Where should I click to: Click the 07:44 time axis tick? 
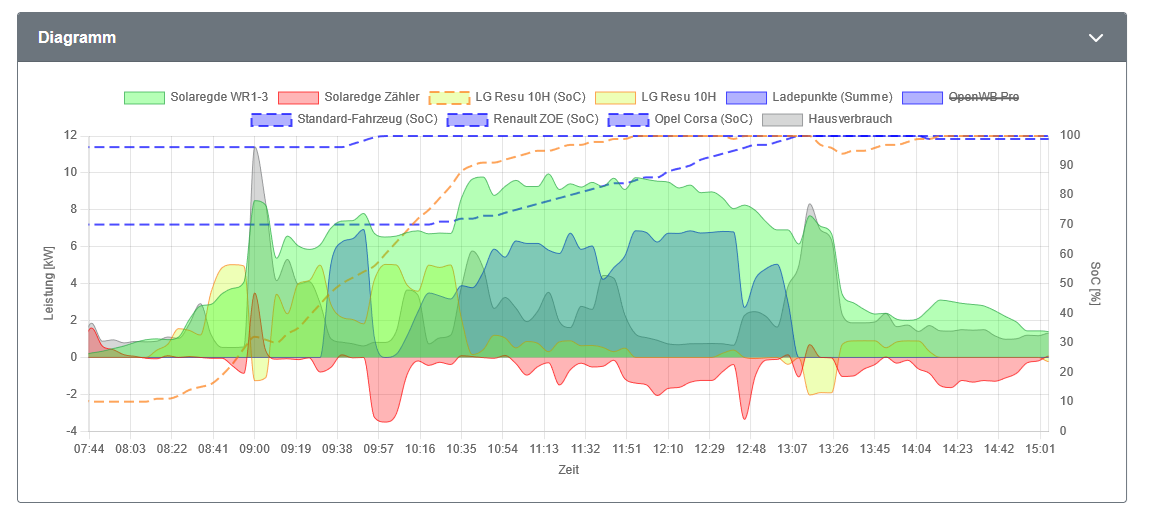[x=89, y=448]
